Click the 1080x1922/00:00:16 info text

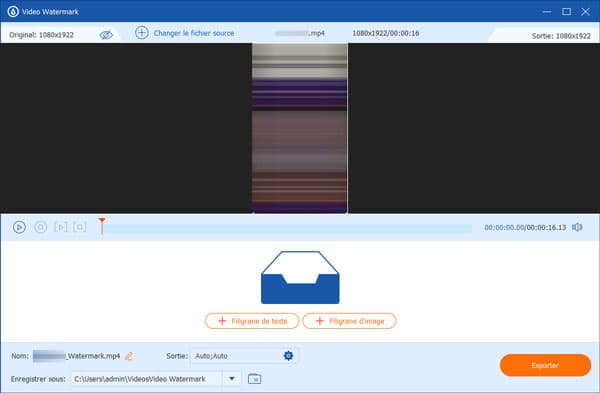386,33
